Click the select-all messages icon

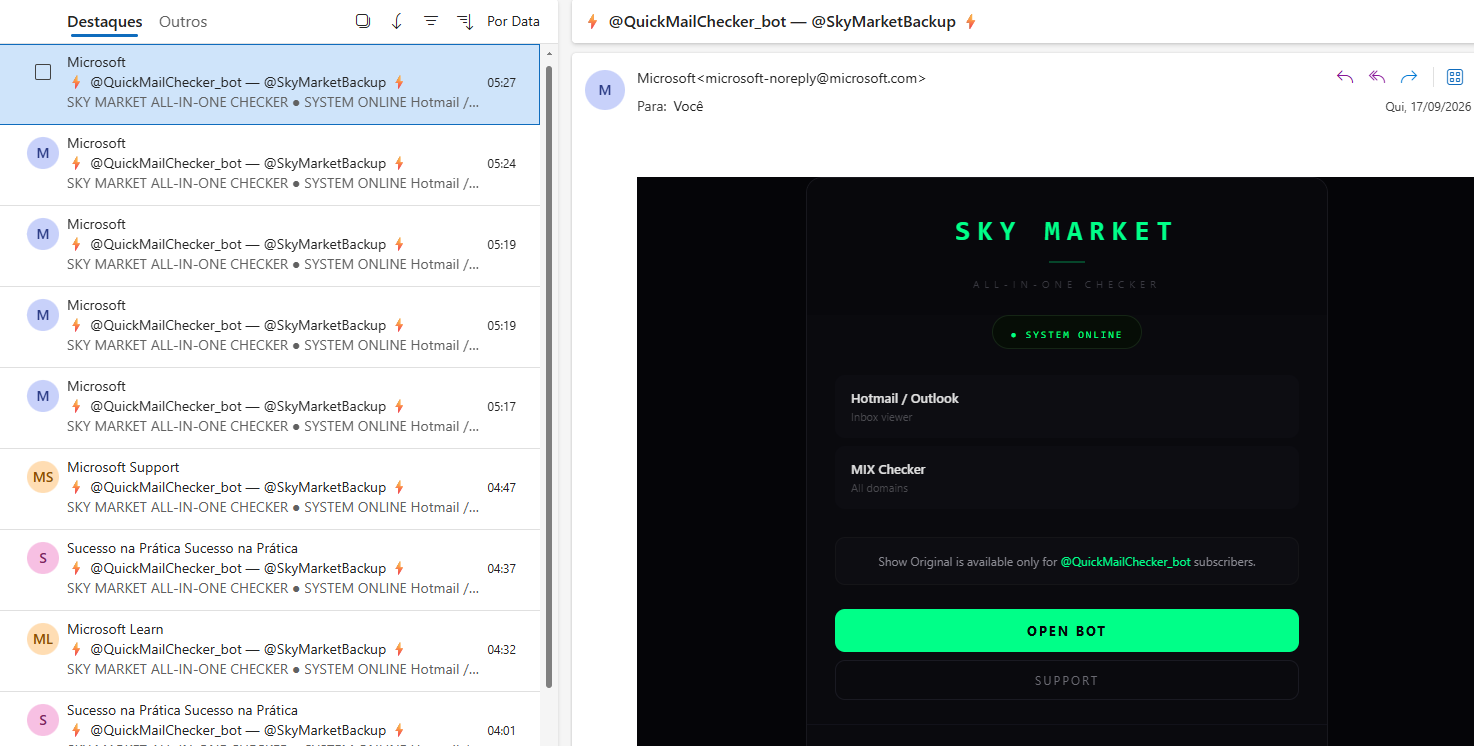363,21
